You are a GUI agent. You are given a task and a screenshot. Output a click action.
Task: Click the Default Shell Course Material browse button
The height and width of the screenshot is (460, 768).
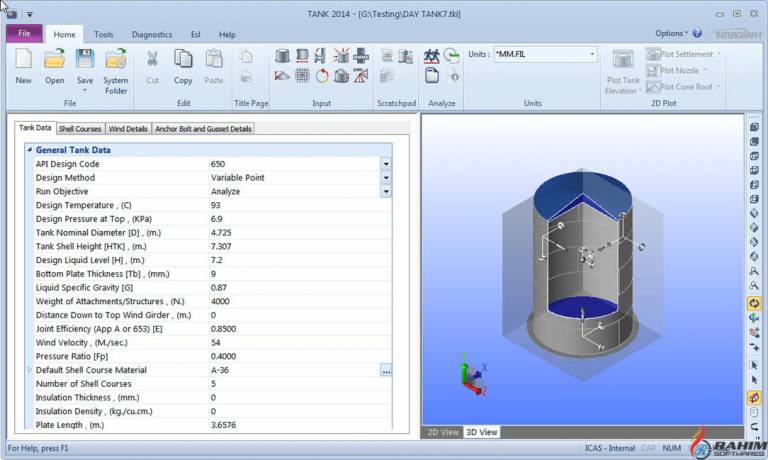click(x=386, y=371)
